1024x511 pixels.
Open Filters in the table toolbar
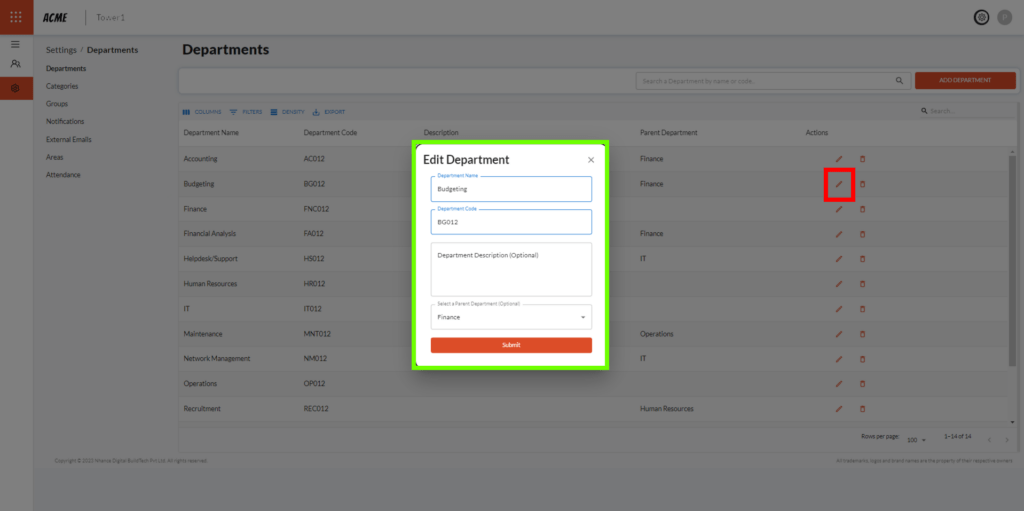(246, 112)
